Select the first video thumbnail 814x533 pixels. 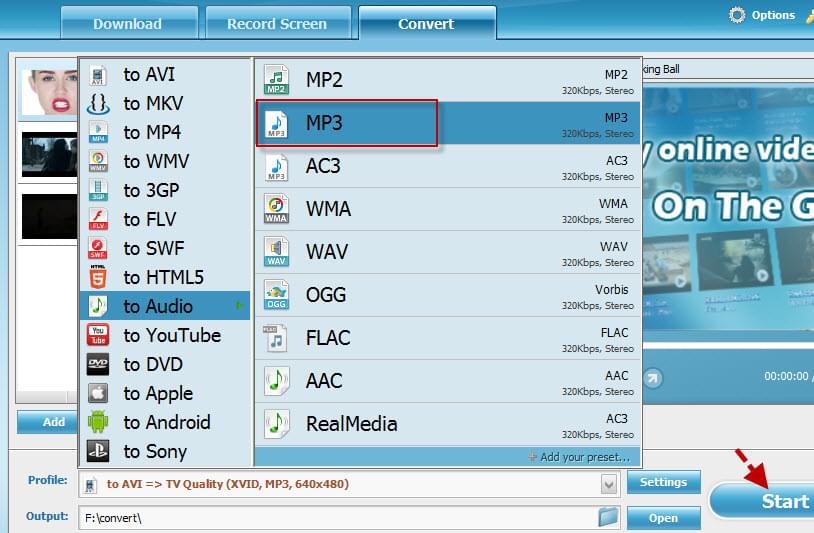click(x=50, y=92)
